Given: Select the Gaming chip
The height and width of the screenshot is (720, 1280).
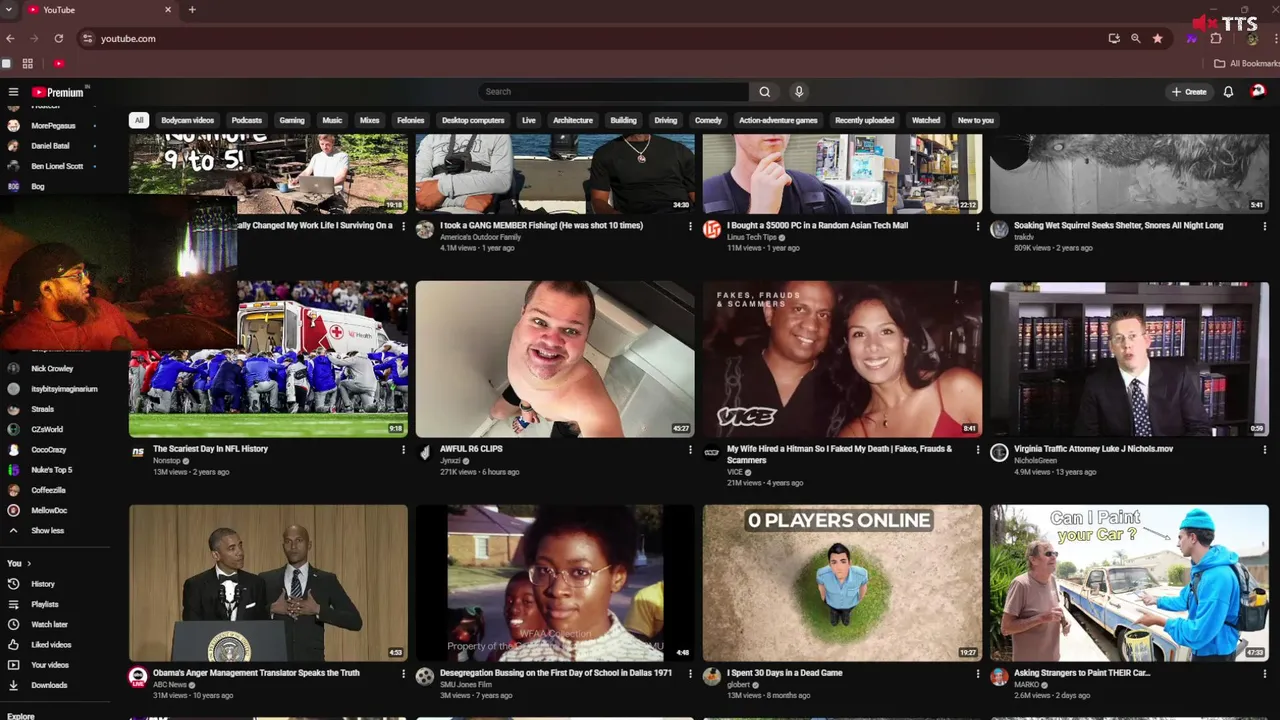Looking at the screenshot, I should 292,120.
